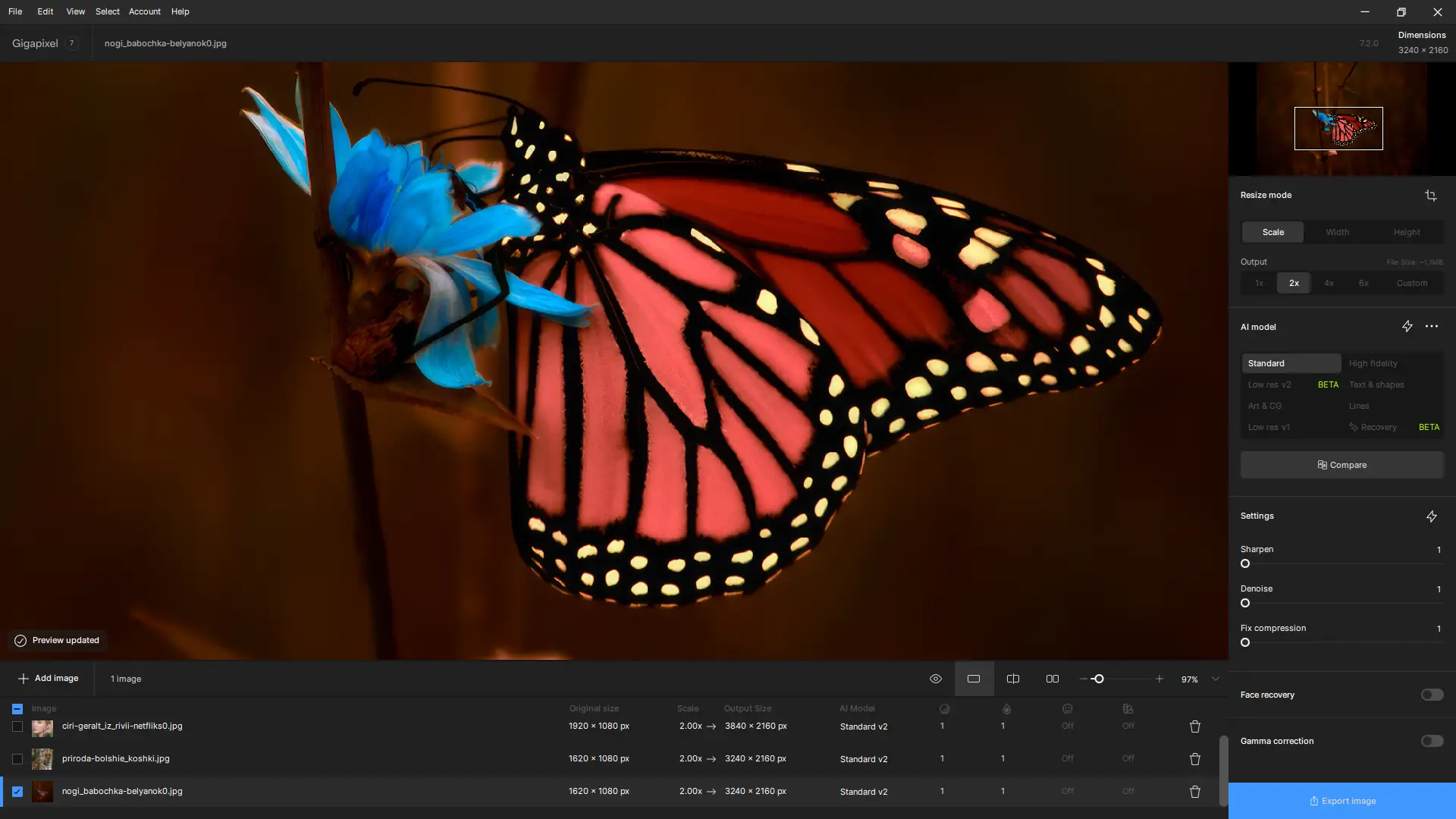
Task: Toggle the preview eye icon
Action: pyautogui.click(x=935, y=679)
